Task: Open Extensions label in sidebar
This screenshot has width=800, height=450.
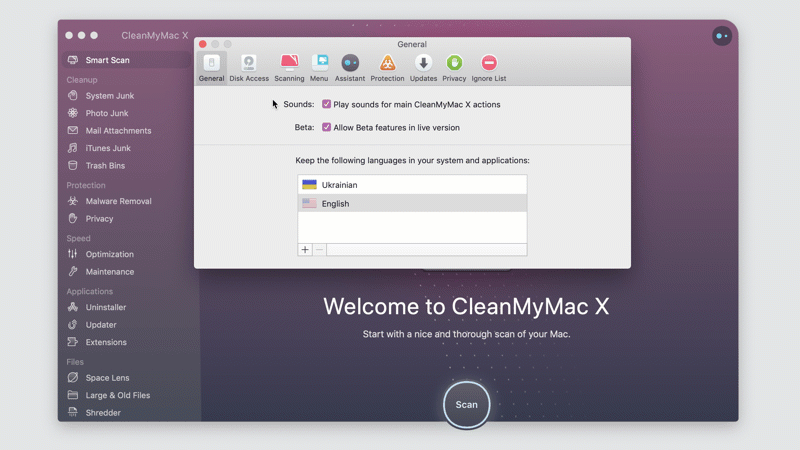Action: click(x=106, y=342)
